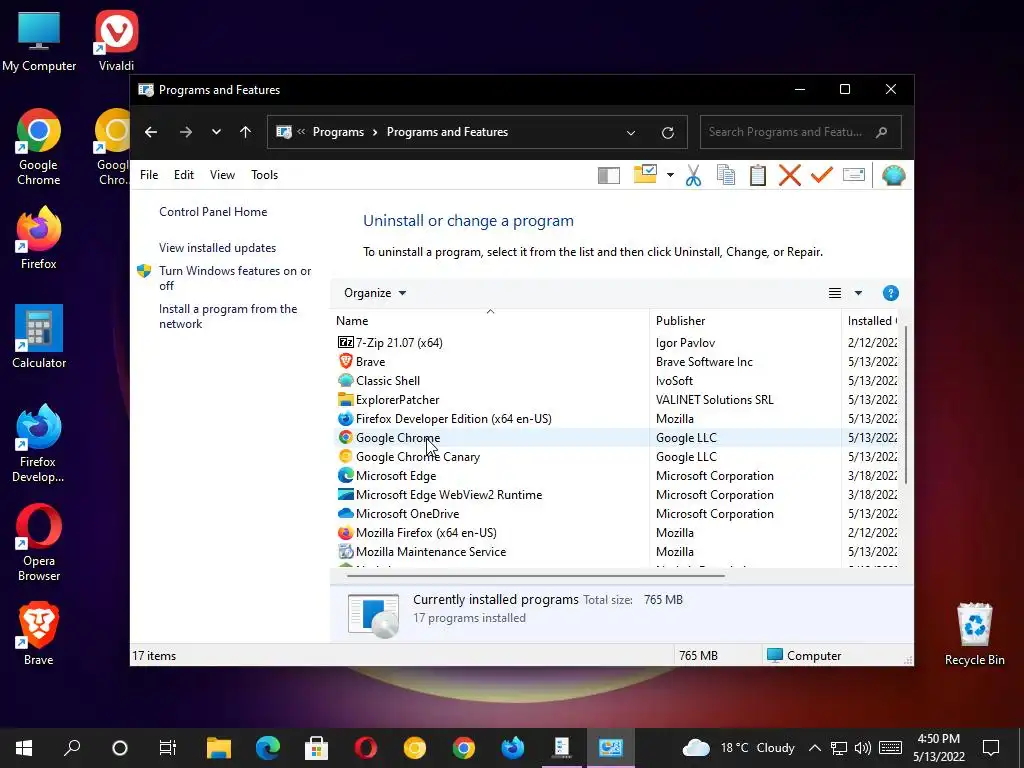Open Opera from the taskbar
Screen dimensions: 1024x768
coord(366,748)
